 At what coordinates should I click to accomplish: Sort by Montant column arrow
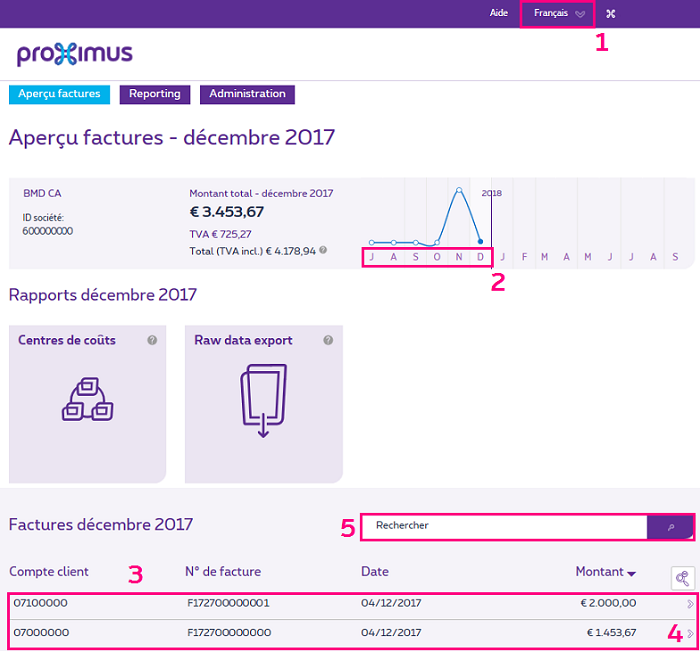[631, 573]
